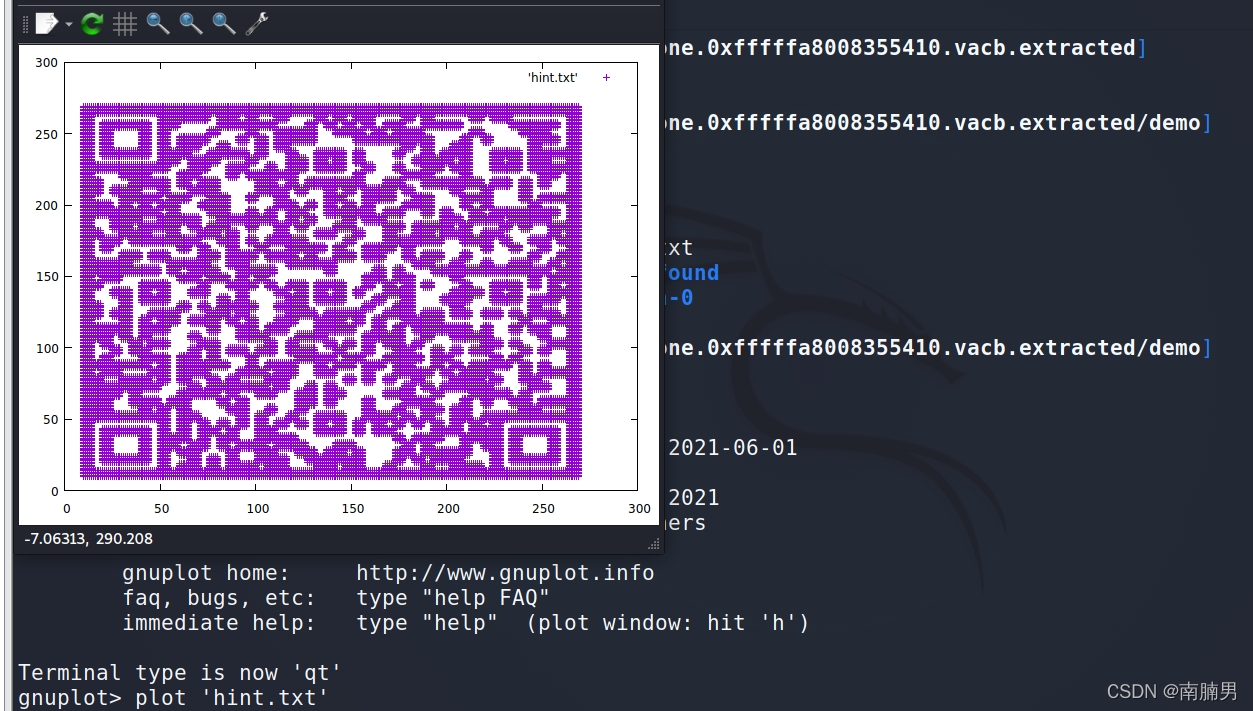Image resolution: width=1253 pixels, height=711 pixels.
Task: Click the 'gnuplot home:' terminal label
Action: pos(206,573)
